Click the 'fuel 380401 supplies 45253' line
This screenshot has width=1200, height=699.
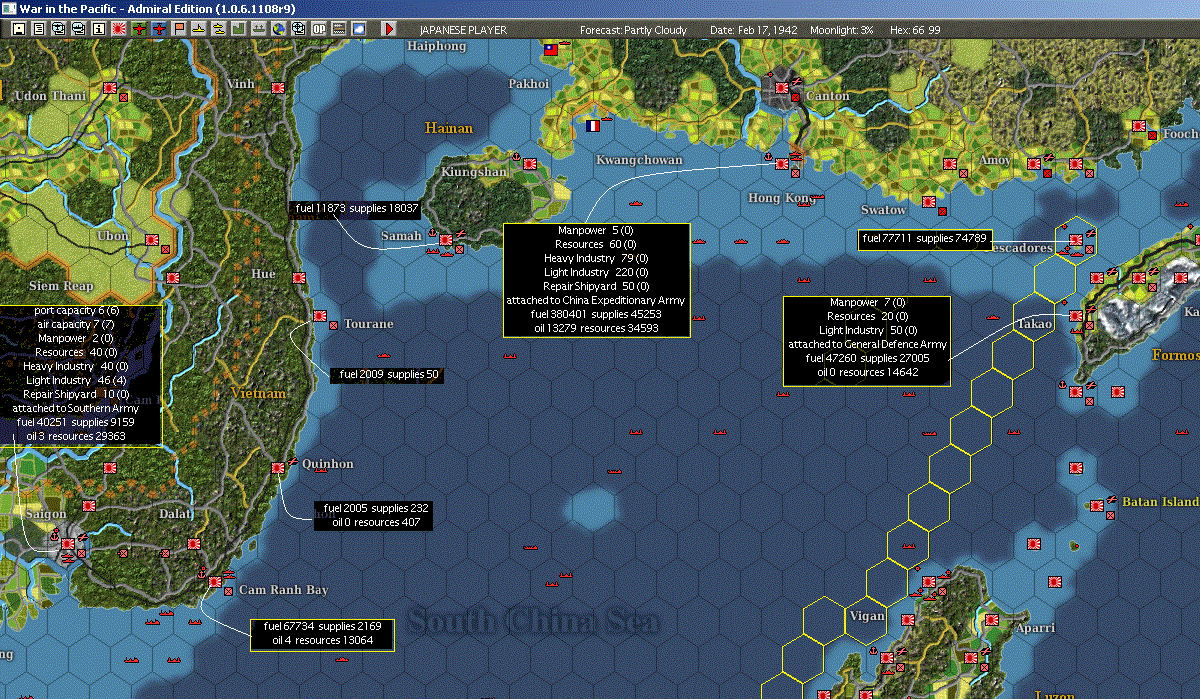pyautogui.click(x=596, y=314)
